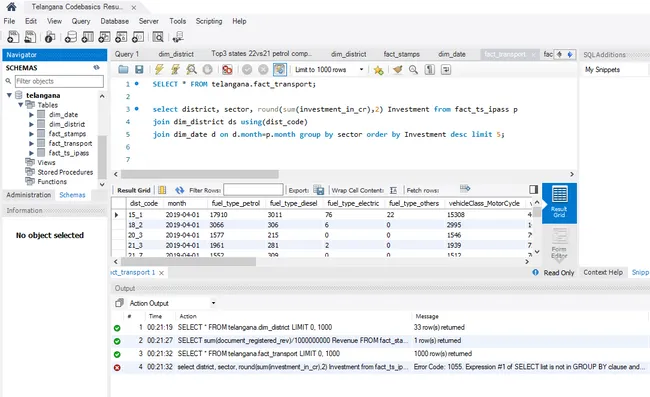Click the result grid horizontal scrollbar
This screenshot has width=650, height=397.
coord(188,261)
